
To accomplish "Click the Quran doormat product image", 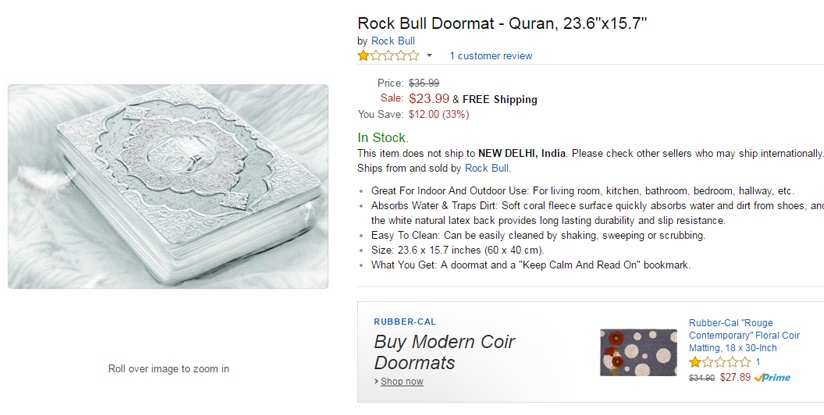I will click(168, 186).
